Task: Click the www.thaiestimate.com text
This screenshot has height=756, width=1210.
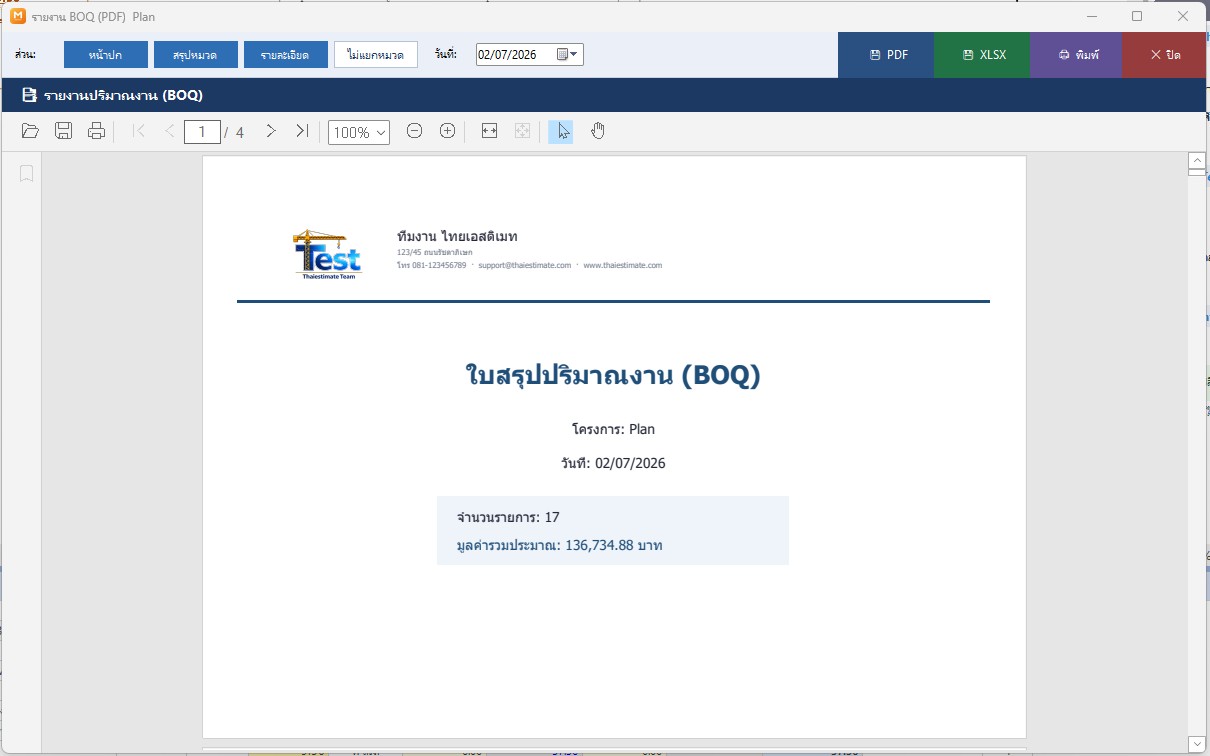Action: [x=623, y=265]
